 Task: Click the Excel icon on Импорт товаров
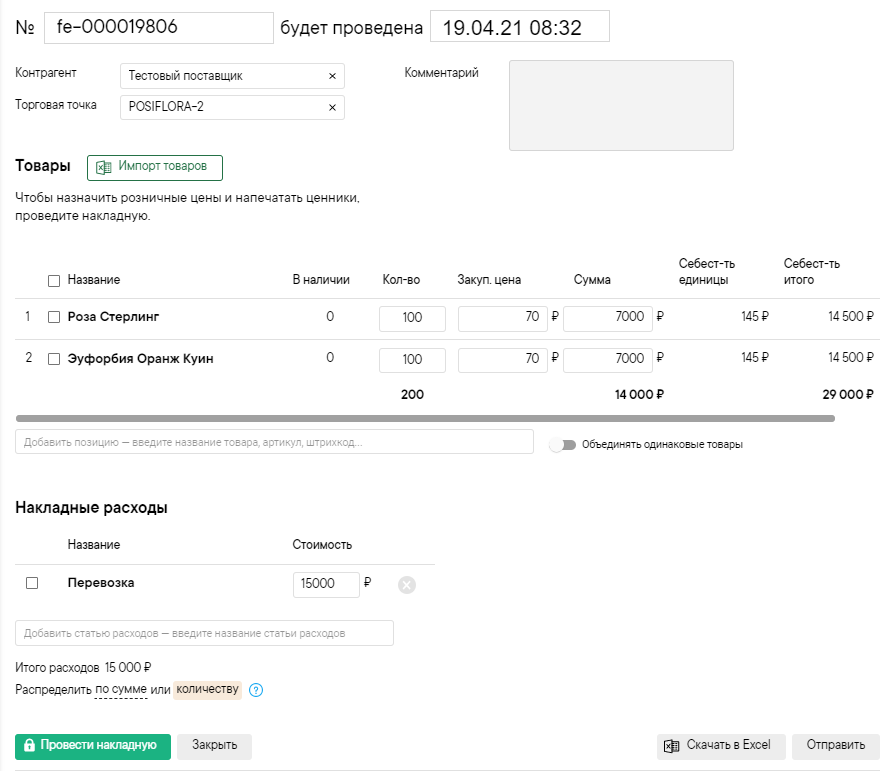click(104, 168)
